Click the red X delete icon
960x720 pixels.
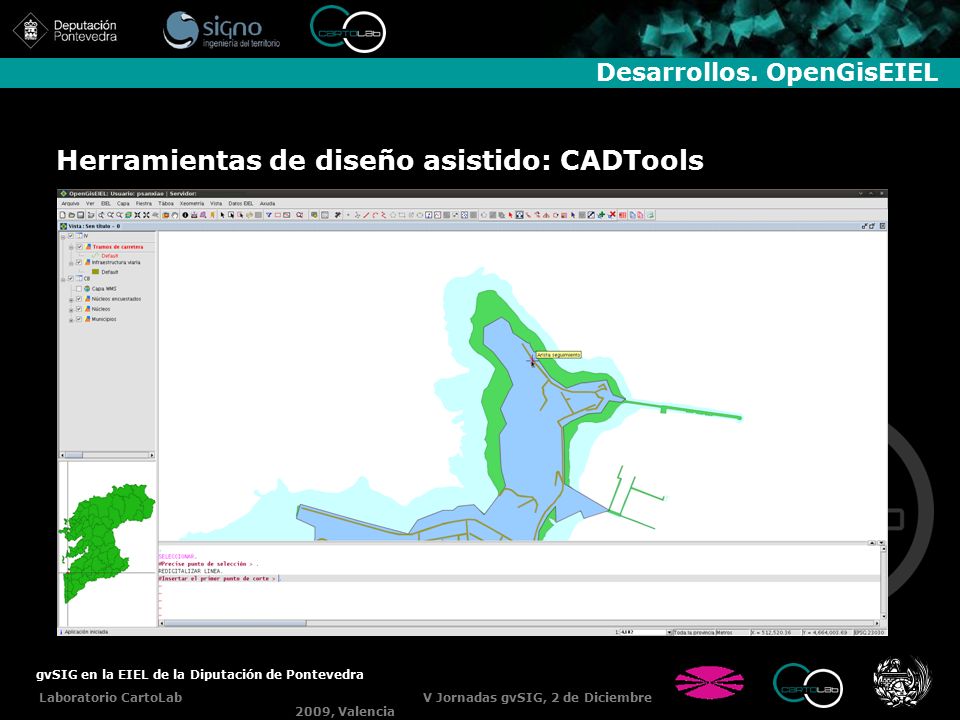tap(612, 215)
